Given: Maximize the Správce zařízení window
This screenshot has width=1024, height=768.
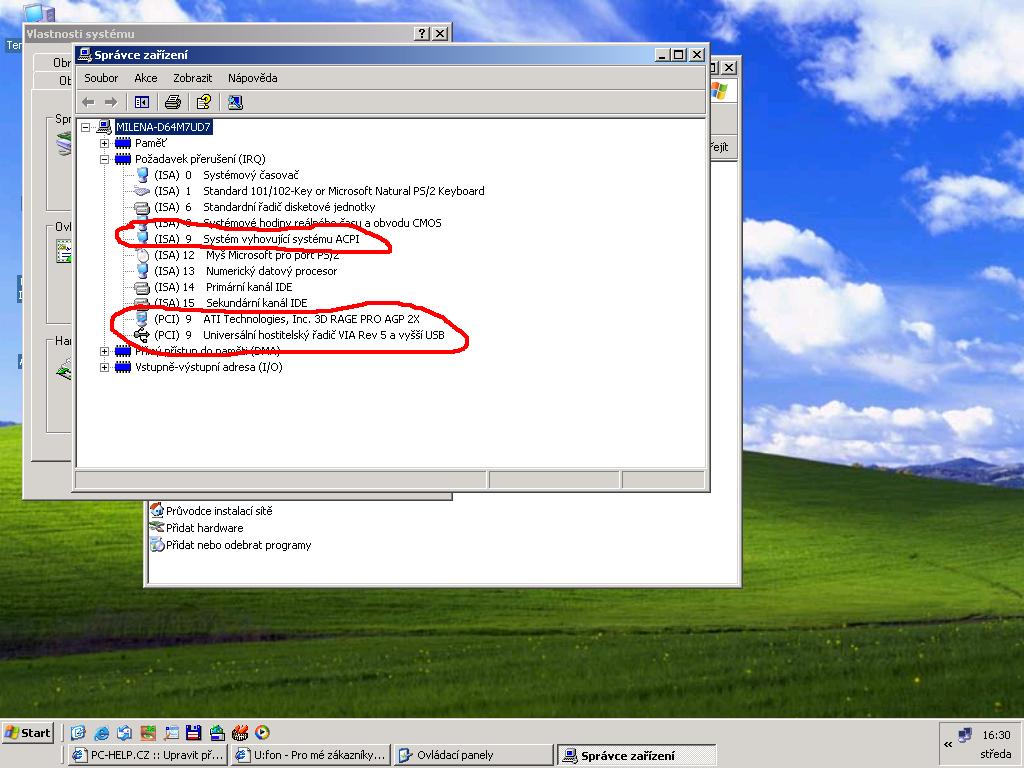Looking at the screenshot, I should tap(679, 55).
